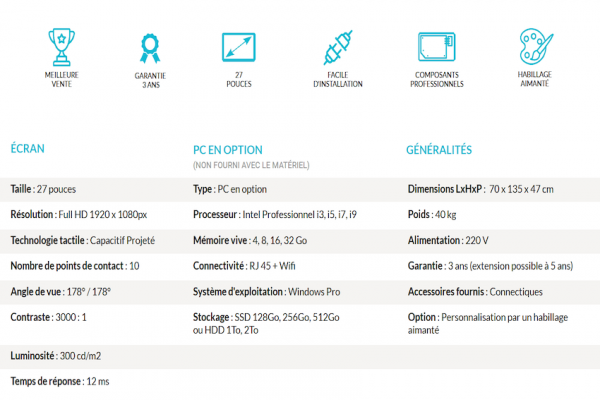Select 'Système d'exploitation : Windows Pro'

(267, 292)
